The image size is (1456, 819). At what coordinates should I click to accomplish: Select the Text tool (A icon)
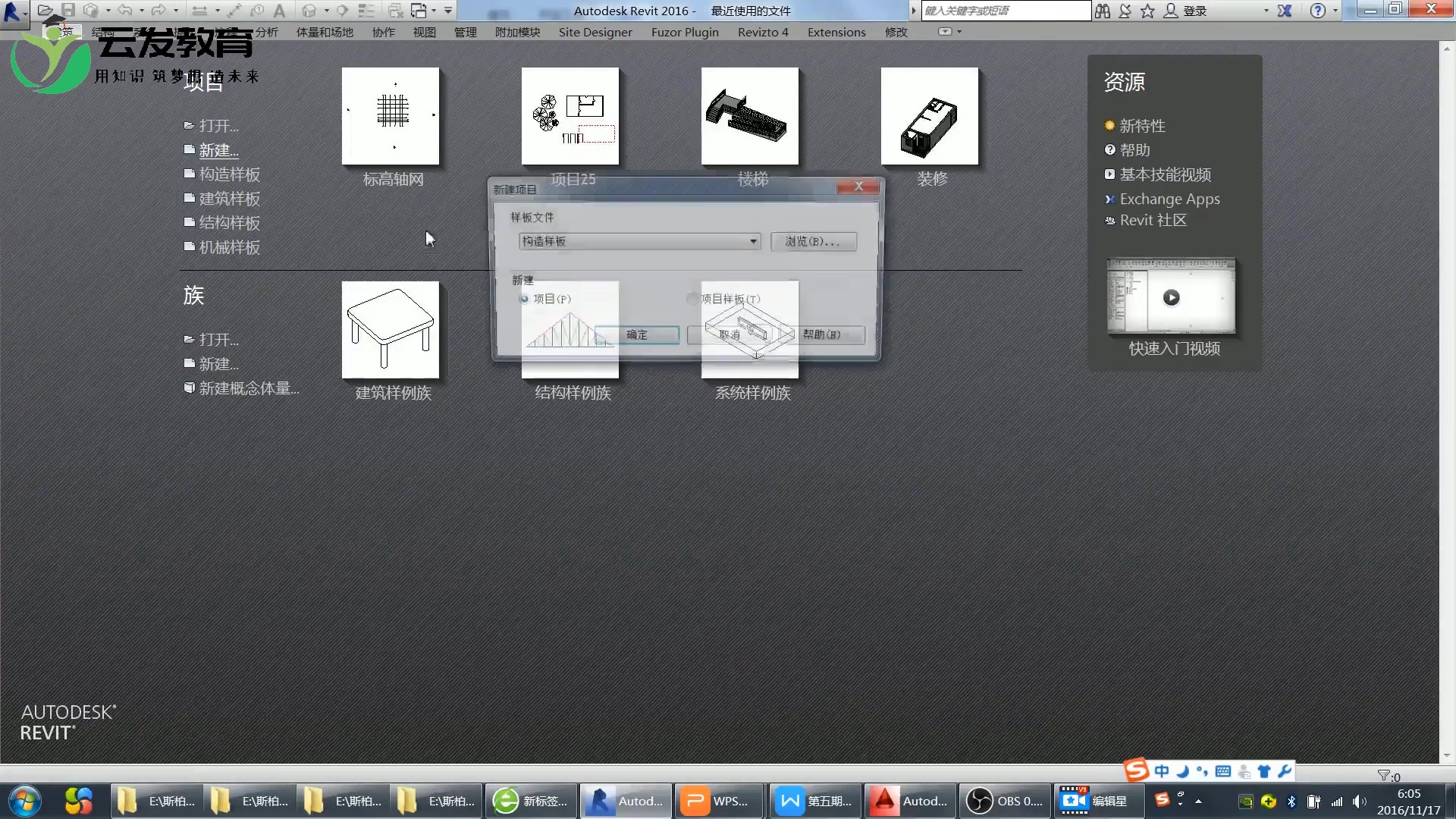(x=279, y=11)
